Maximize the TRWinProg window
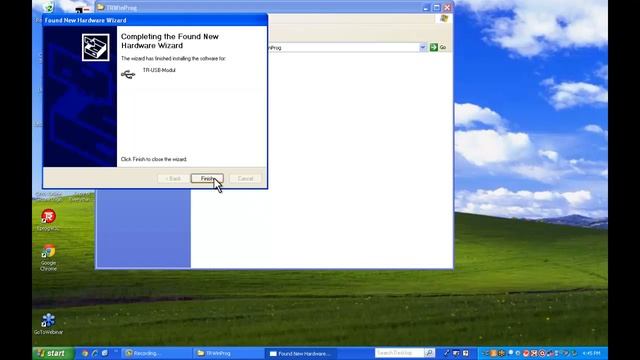640x360 pixels. (x=436, y=7)
